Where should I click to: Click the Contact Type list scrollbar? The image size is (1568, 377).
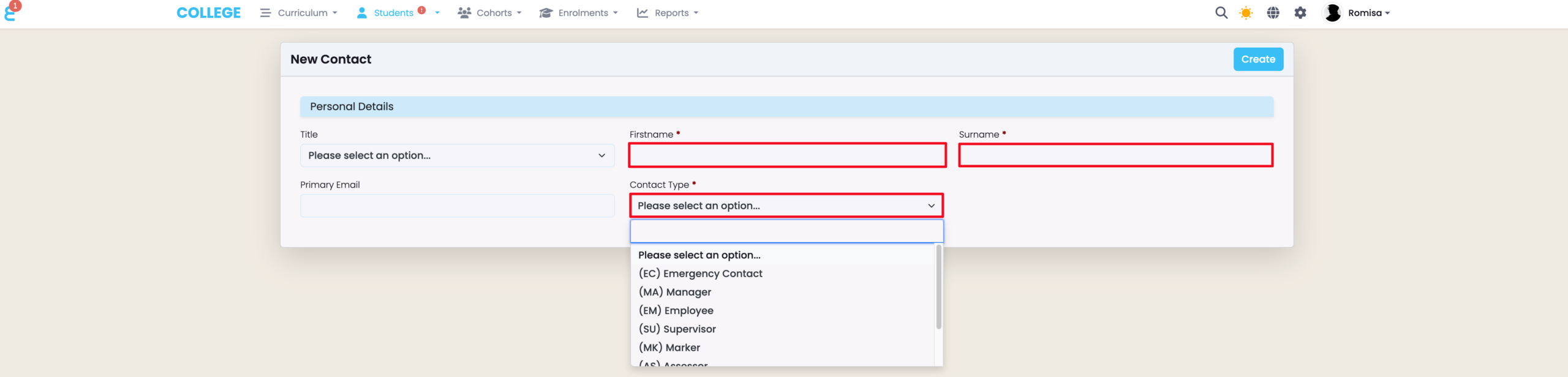coord(938,286)
